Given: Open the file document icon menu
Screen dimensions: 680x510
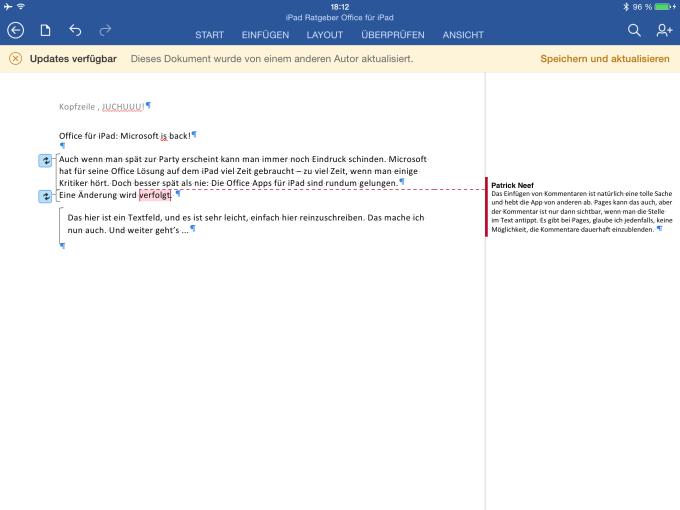Looking at the screenshot, I should [45, 30].
